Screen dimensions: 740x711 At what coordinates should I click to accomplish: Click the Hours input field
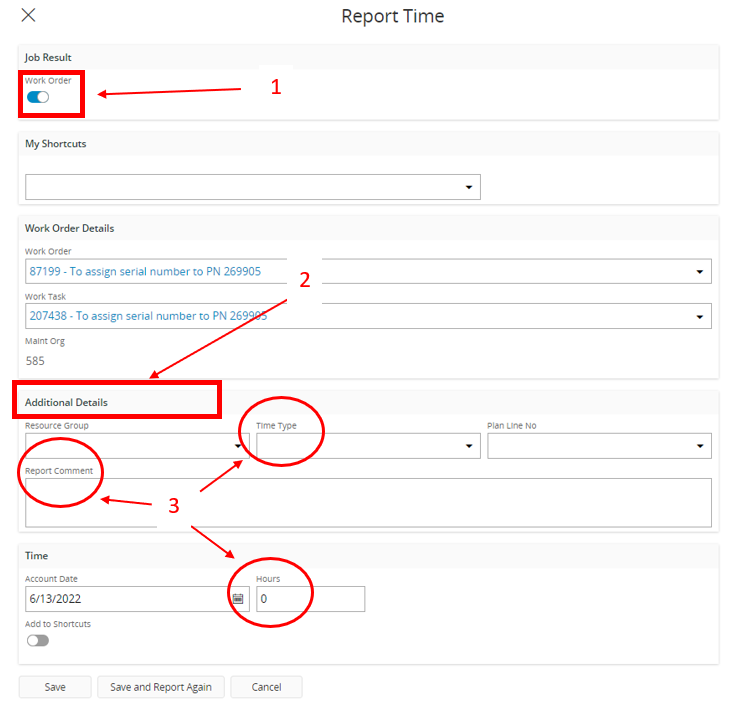311,599
